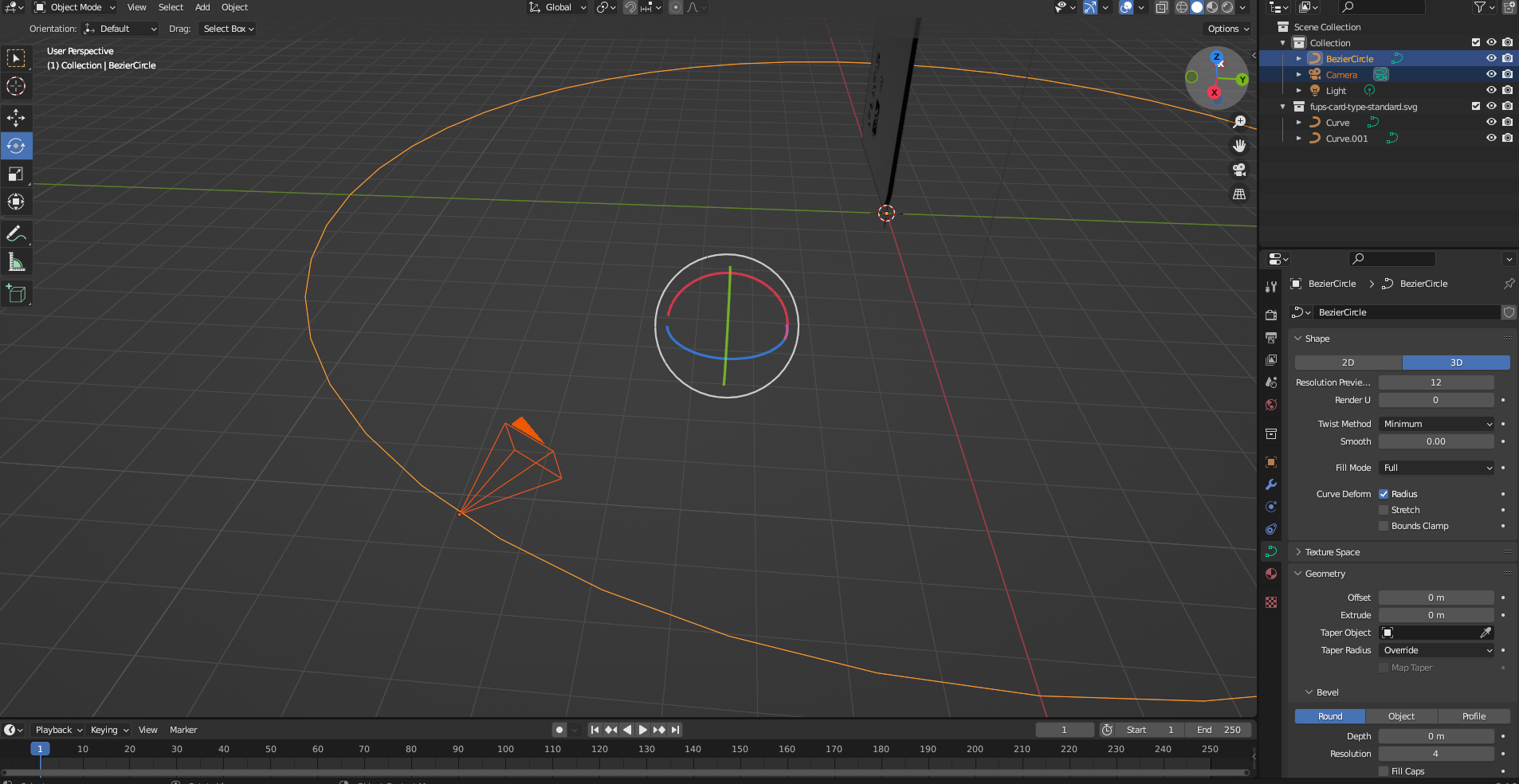The height and width of the screenshot is (784, 1519).
Task: Toggle camera view with the camera icon
Action: tap(1239, 170)
